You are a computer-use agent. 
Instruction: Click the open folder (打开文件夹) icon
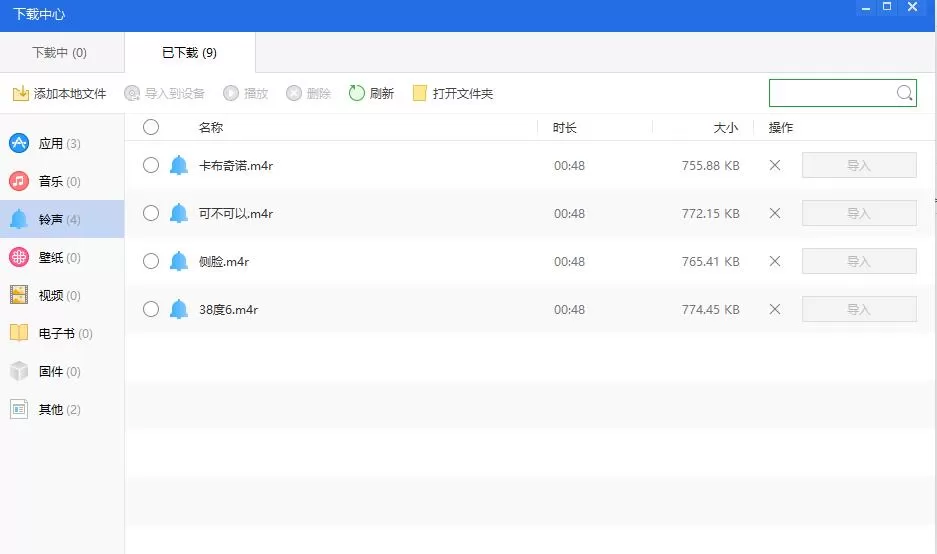coord(419,93)
